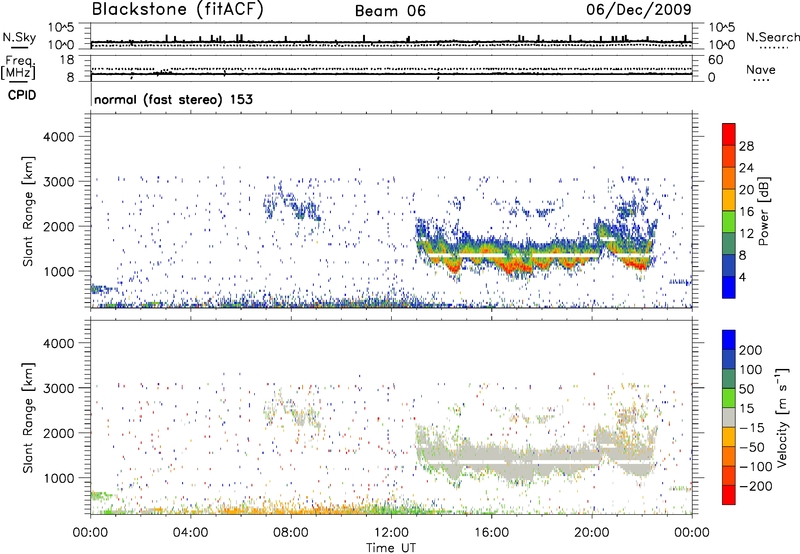Click the 'Time UT' axis title
The image size is (800, 554).
[x=391, y=547]
